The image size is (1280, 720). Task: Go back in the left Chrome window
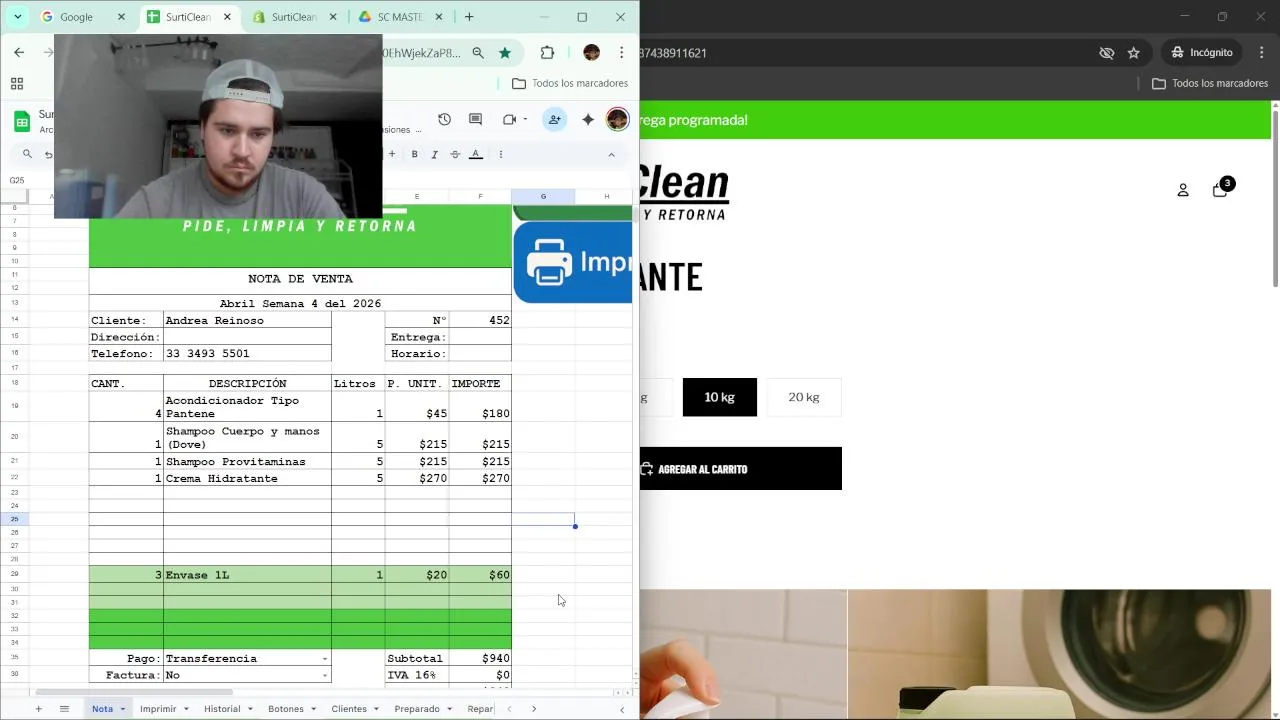point(19,52)
